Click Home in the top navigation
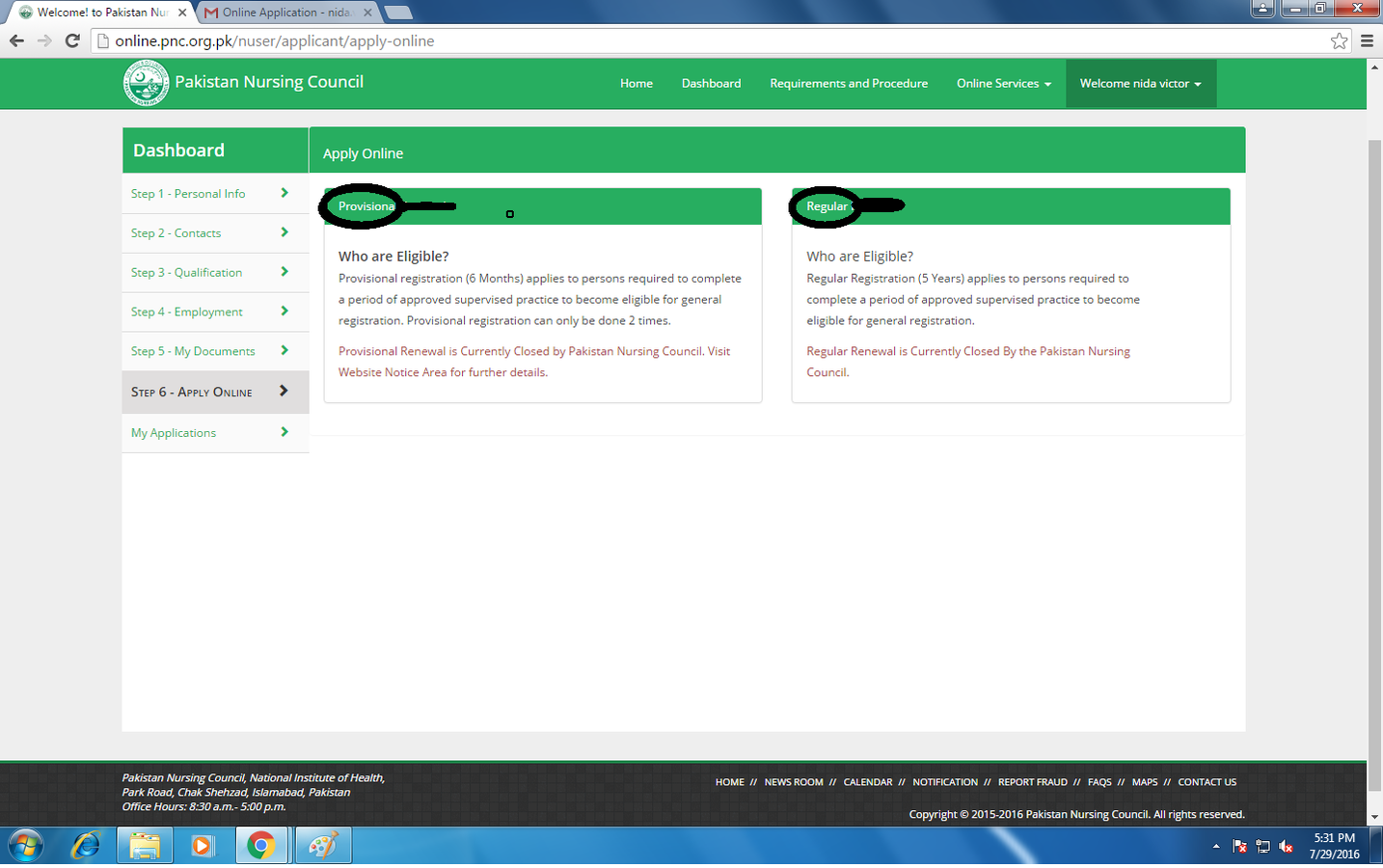This screenshot has width=1383, height=868. (x=637, y=84)
